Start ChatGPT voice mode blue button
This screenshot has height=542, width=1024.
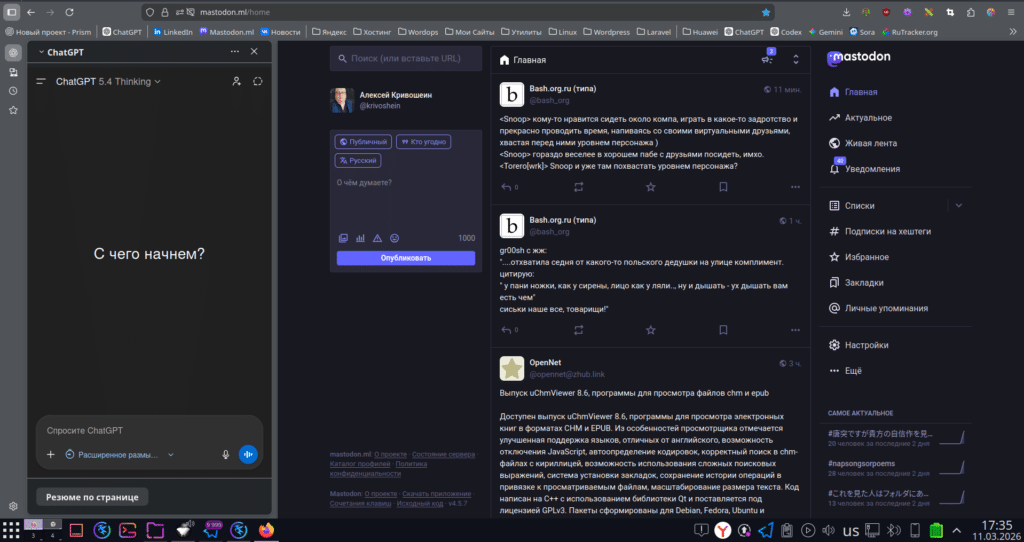point(248,454)
